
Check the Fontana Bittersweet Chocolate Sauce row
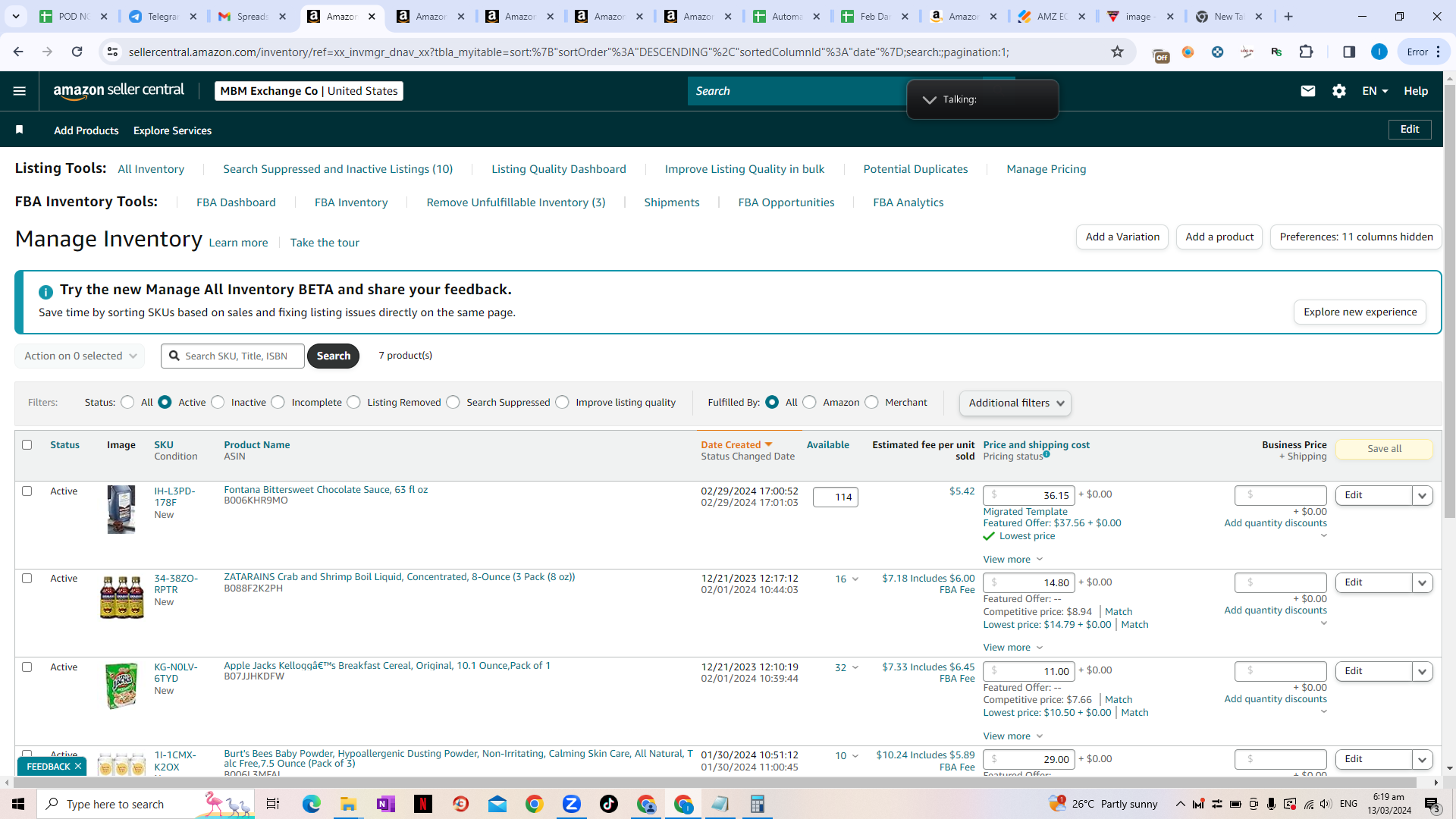coord(27,491)
